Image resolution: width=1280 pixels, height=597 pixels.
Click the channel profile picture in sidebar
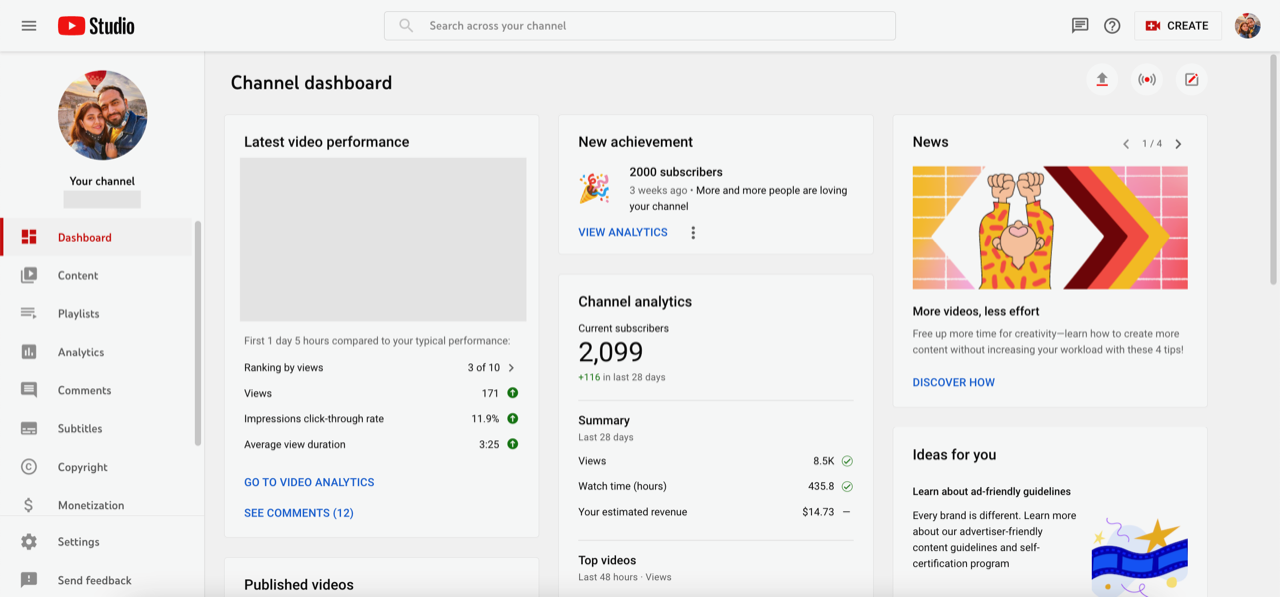pos(103,115)
